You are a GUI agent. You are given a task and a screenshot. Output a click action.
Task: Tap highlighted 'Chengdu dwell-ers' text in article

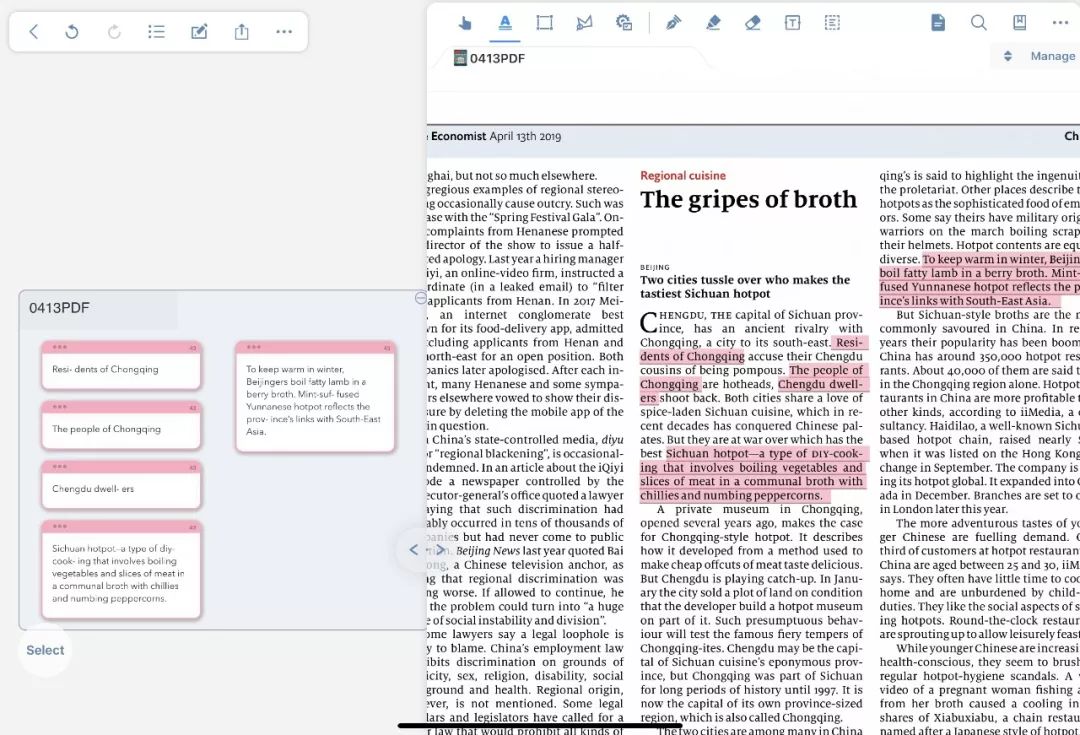pos(820,384)
